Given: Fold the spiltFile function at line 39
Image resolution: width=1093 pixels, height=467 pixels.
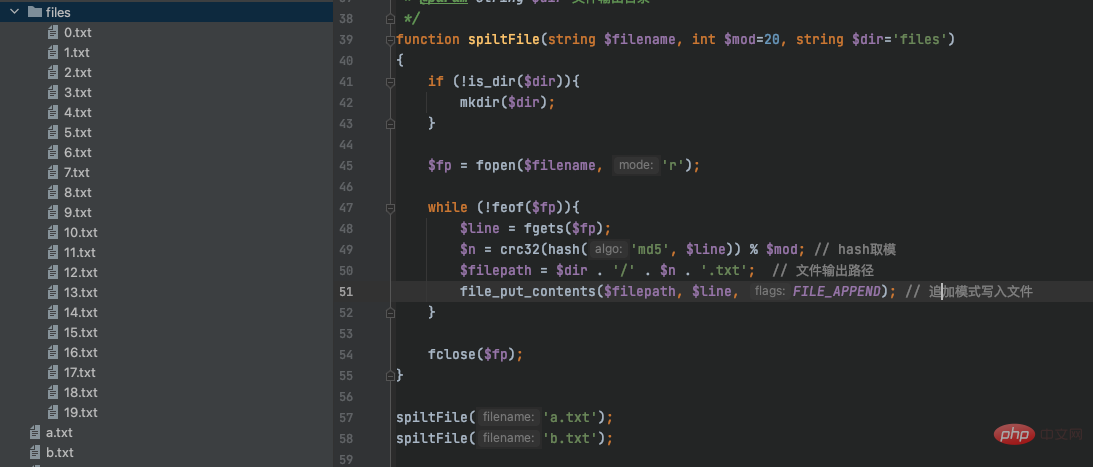Looking at the screenshot, I should (390, 40).
